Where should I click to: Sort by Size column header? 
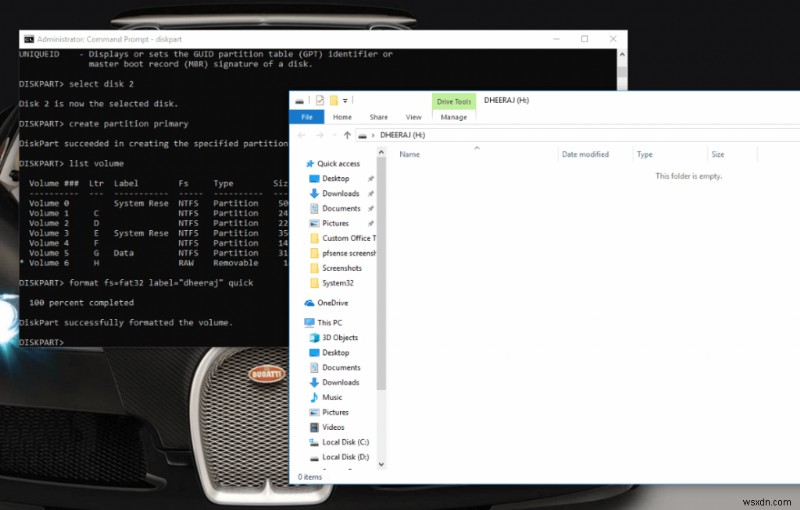pyautogui.click(x=717, y=154)
